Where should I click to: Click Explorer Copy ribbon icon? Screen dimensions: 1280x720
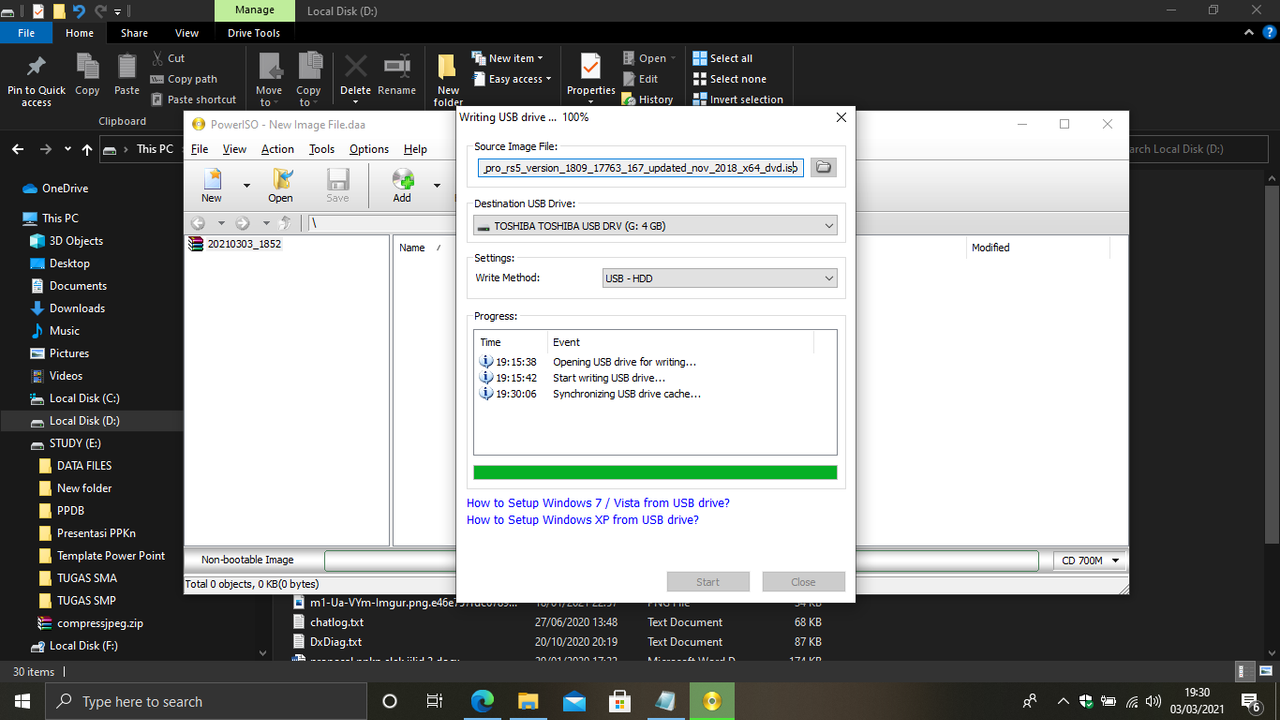coord(87,74)
